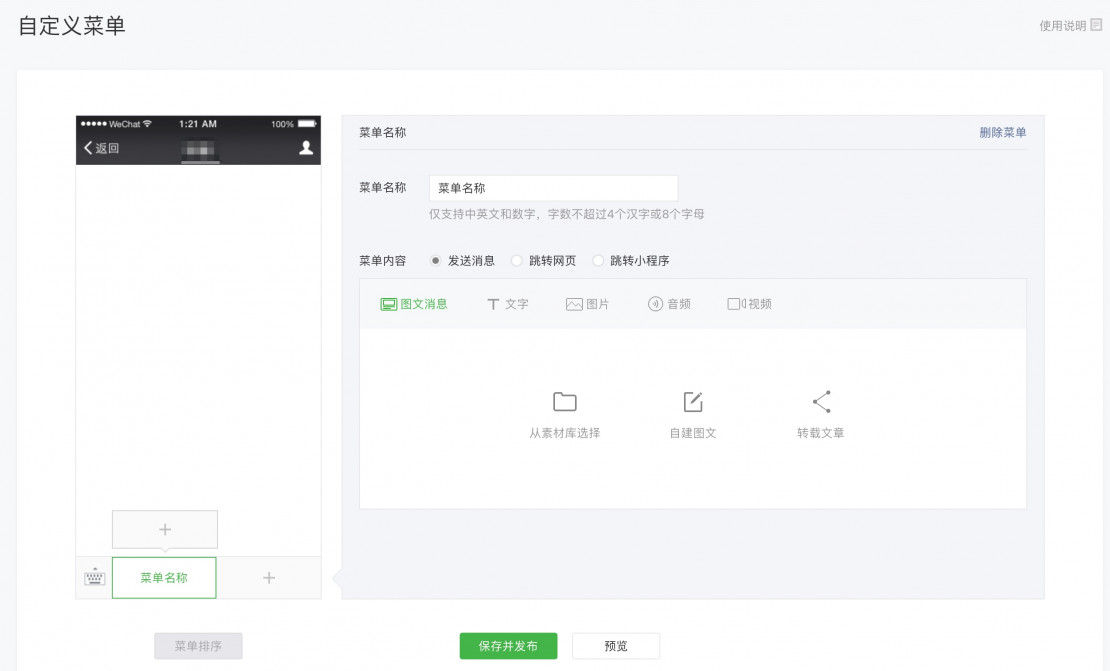Click 自建图文 to create new article
Image resolution: width=1110 pixels, height=671 pixels.
(692, 410)
